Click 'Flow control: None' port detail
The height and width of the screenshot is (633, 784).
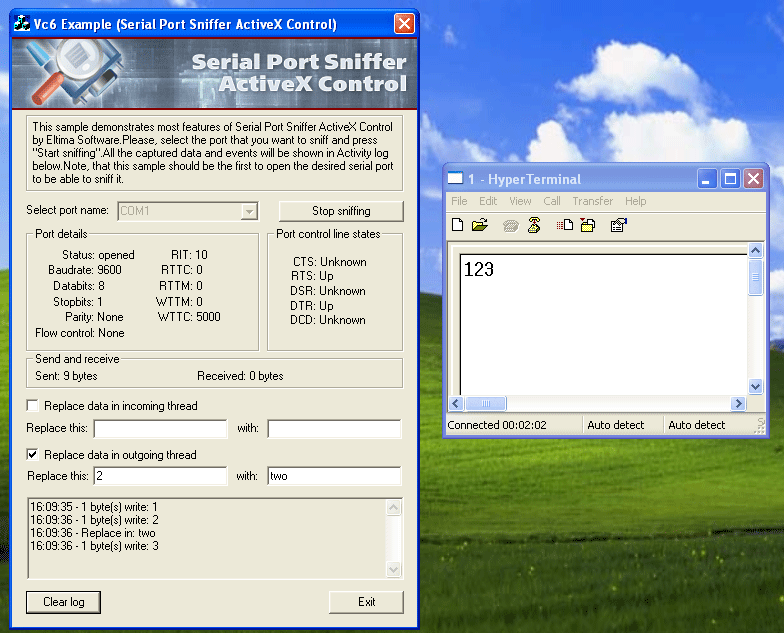pyautogui.click(x=80, y=333)
